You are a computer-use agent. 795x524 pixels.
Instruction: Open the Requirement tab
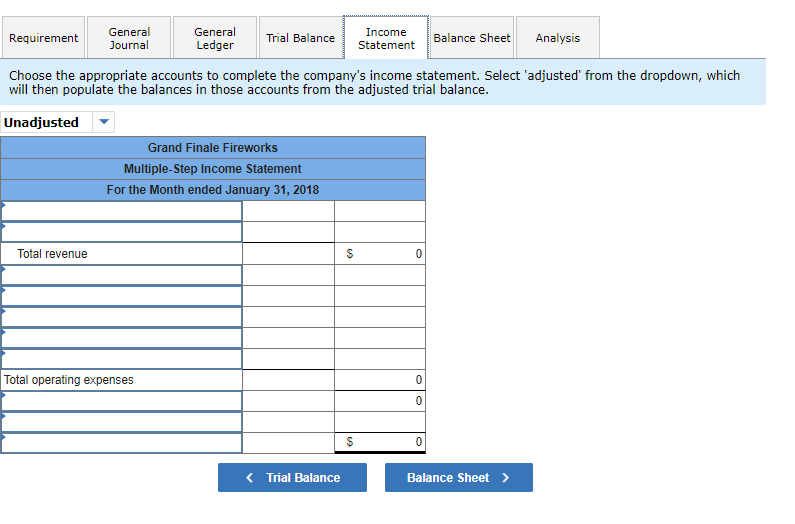click(x=44, y=38)
